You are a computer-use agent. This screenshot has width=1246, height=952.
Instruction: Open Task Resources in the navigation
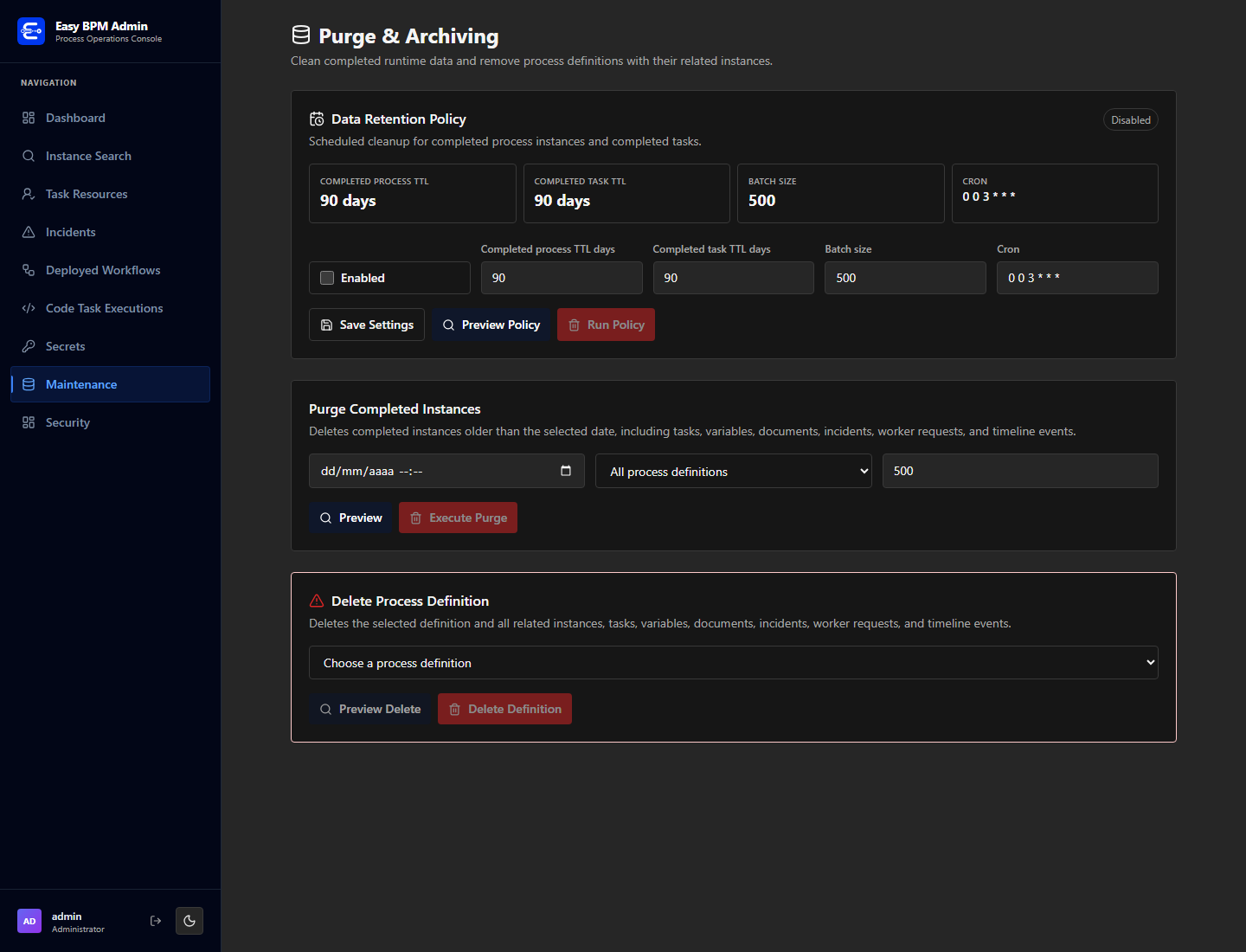pyautogui.click(x=111, y=194)
